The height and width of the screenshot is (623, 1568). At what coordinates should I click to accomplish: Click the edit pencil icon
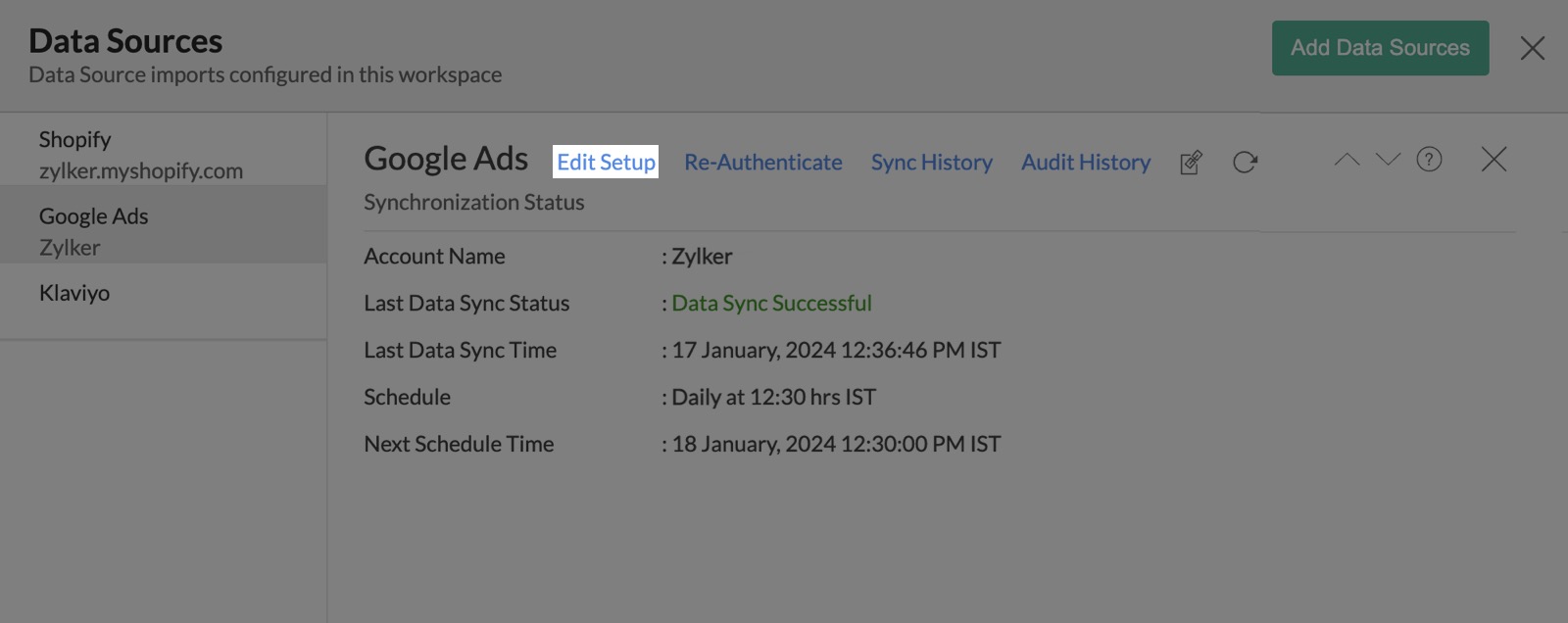tap(1191, 163)
